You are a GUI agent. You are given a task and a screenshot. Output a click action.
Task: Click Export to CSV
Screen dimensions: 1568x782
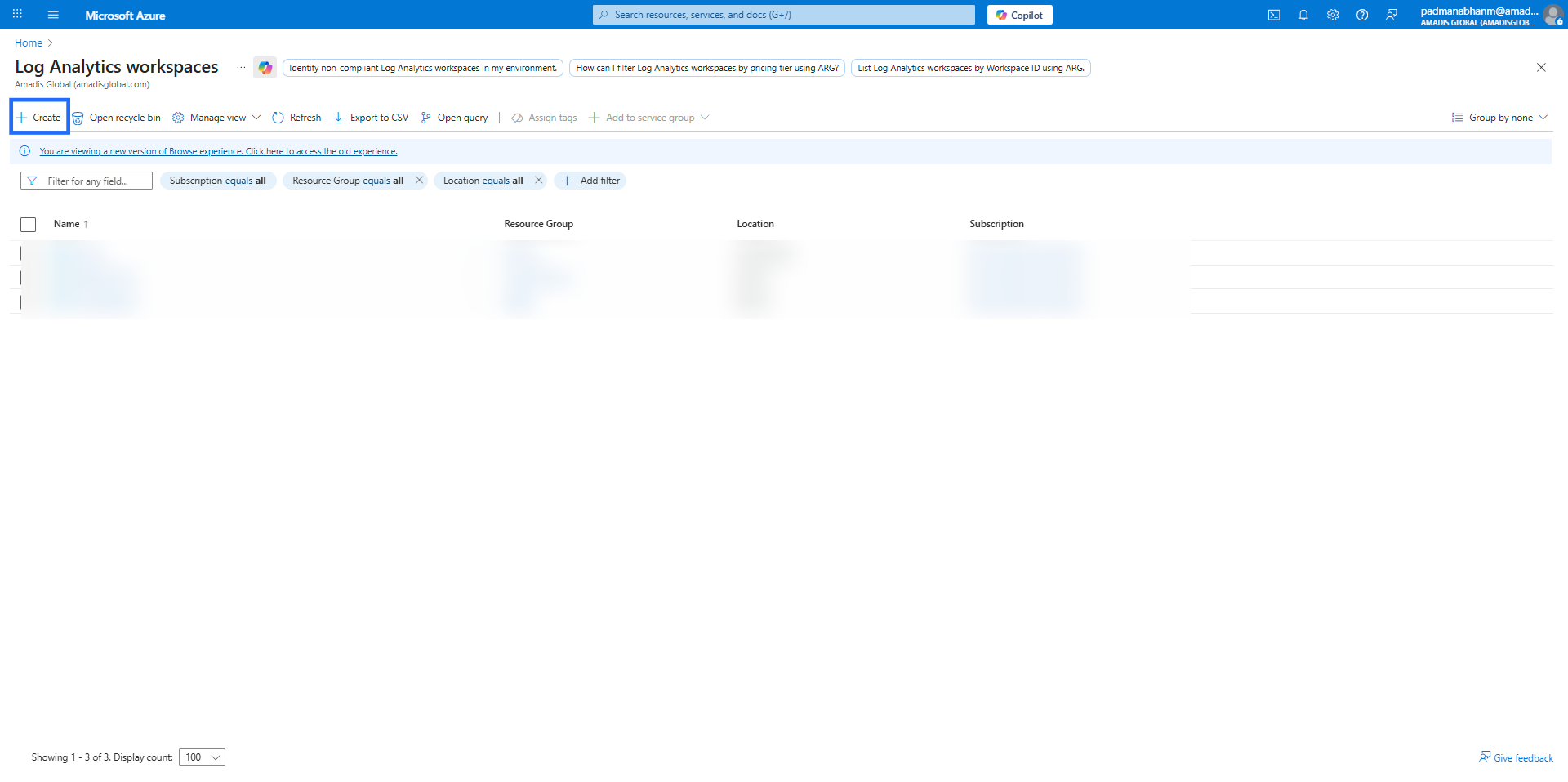(372, 118)
